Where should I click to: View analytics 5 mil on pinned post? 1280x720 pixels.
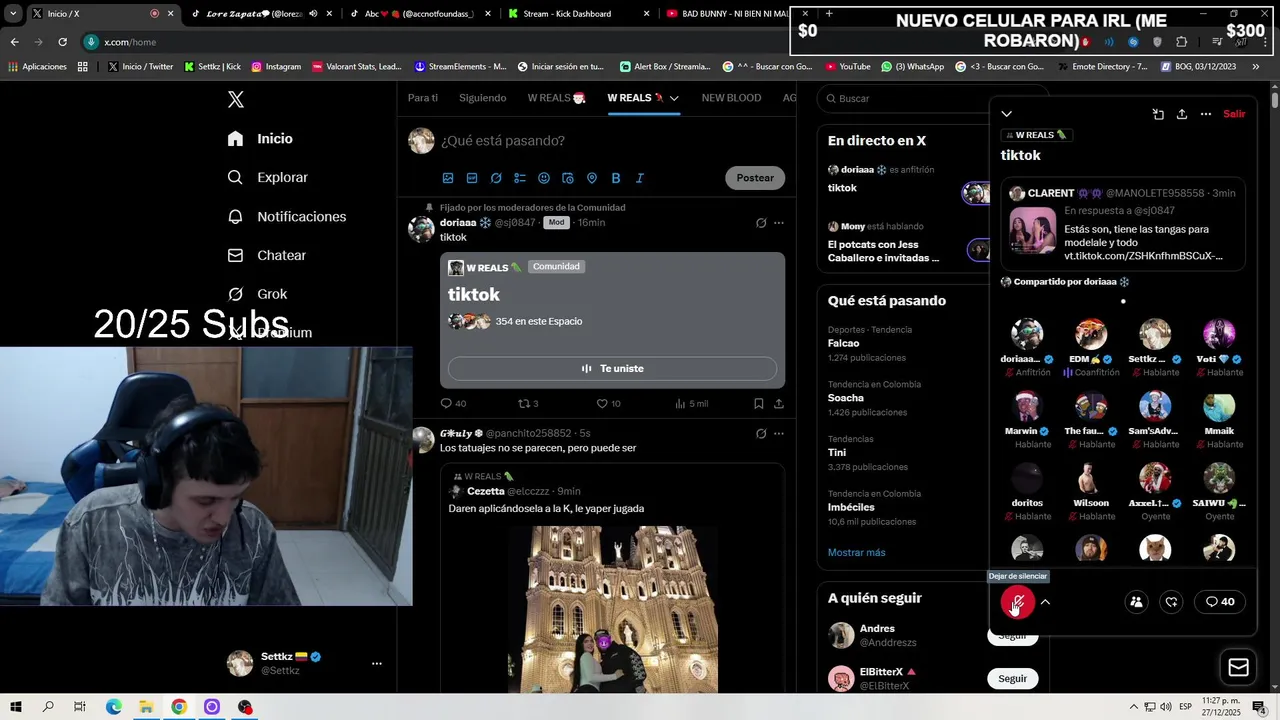[x=691, y=404]
